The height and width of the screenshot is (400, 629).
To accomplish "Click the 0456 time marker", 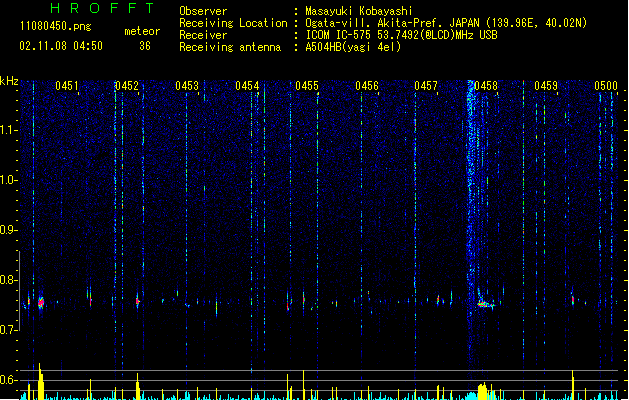I will 367,86.
